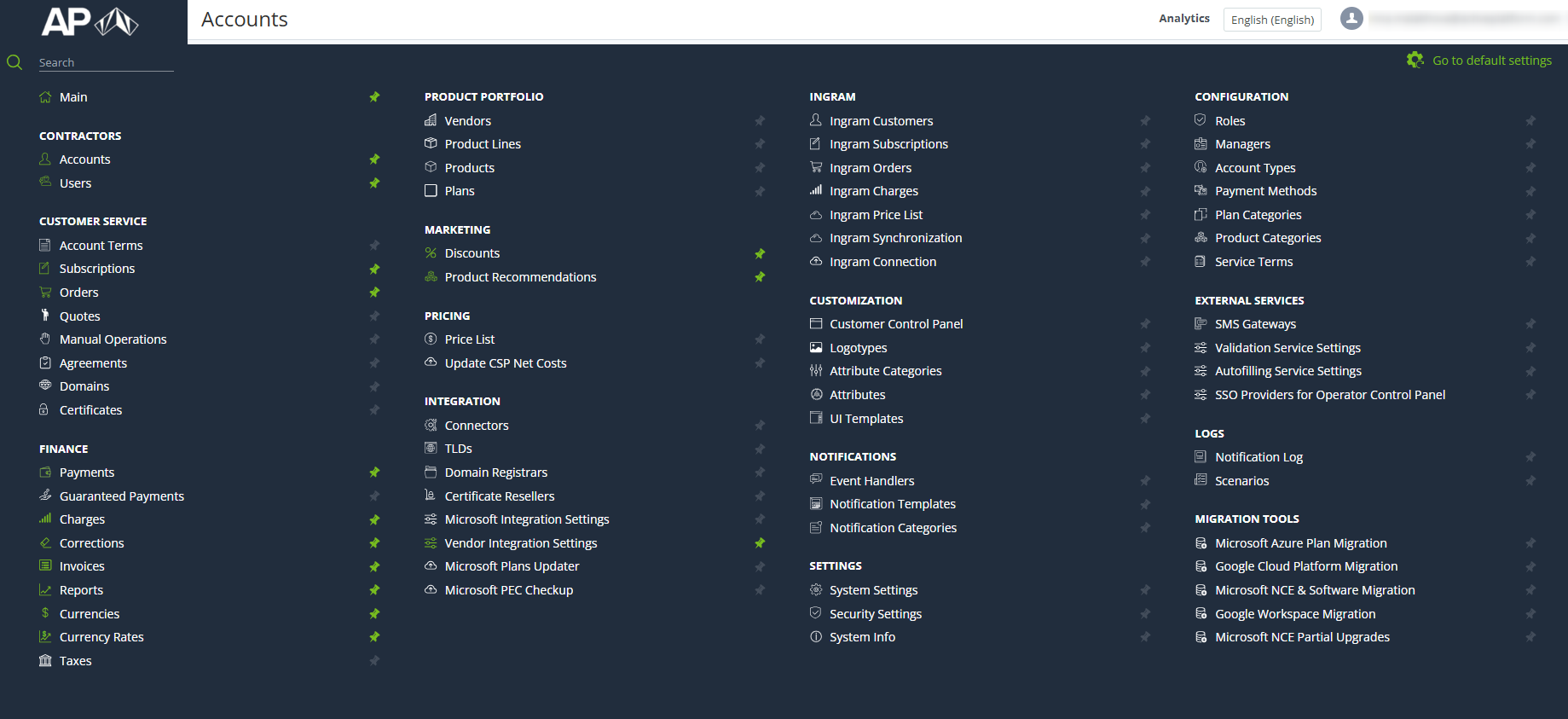Open Microsoft Plans Updater

pyautogui.click(x=512, y=566)
